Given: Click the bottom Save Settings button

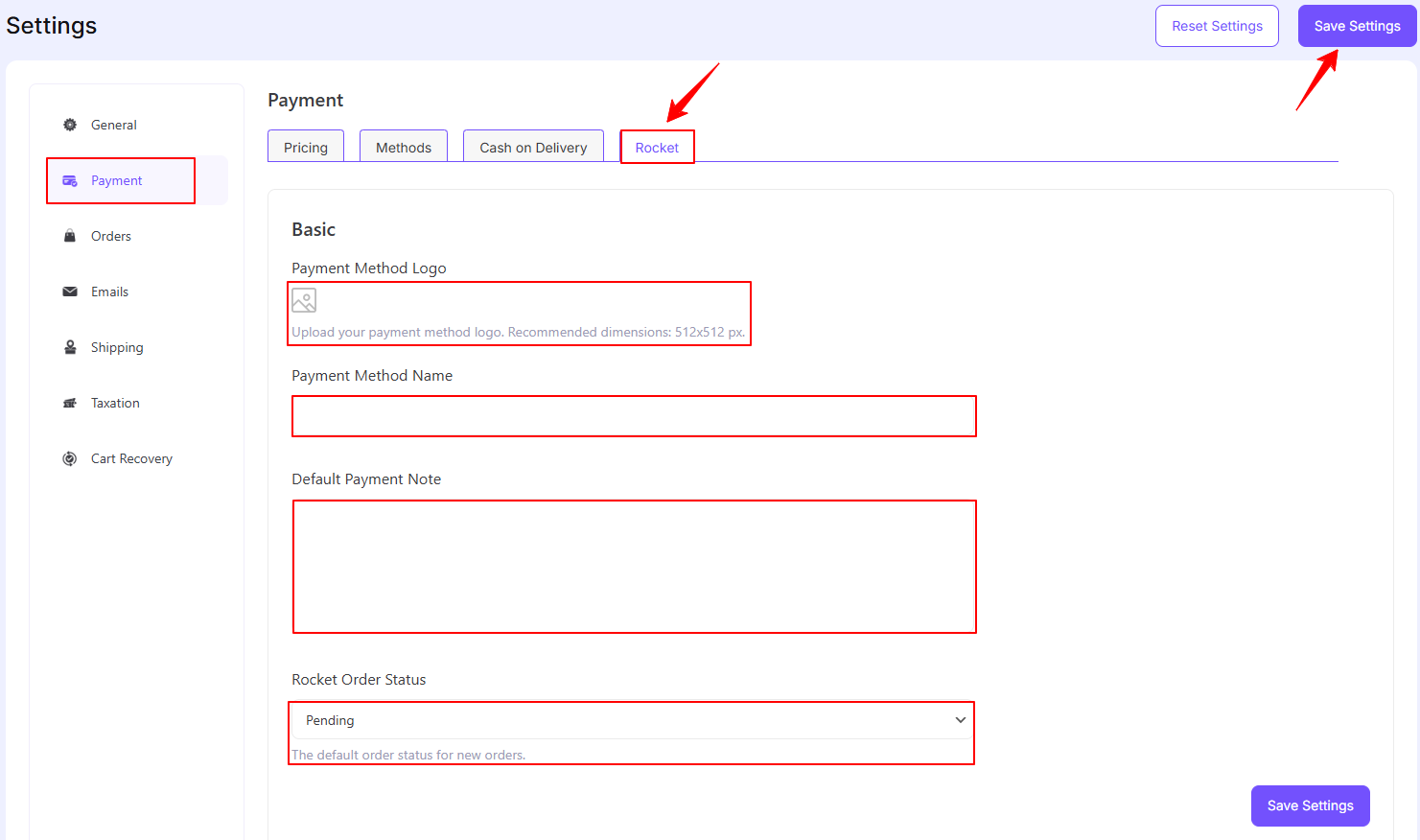Looking at the screenshot, I should [1310, 805].
